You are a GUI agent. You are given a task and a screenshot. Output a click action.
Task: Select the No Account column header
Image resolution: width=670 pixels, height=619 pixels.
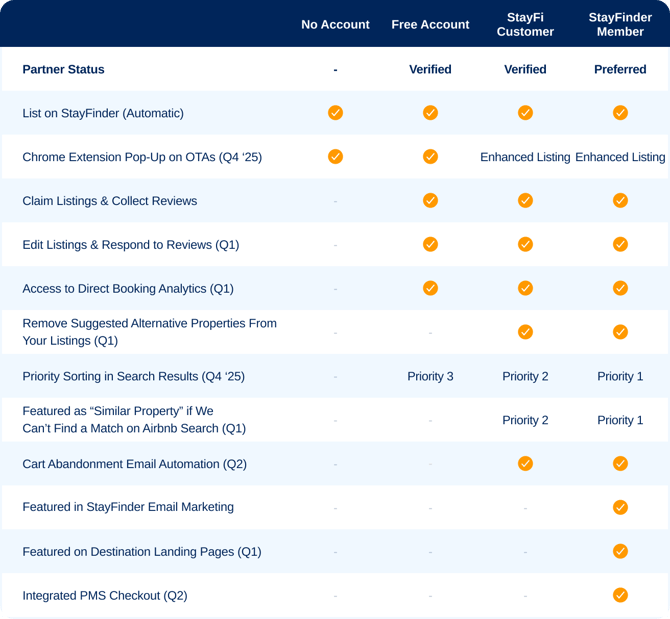pos(335,24)
